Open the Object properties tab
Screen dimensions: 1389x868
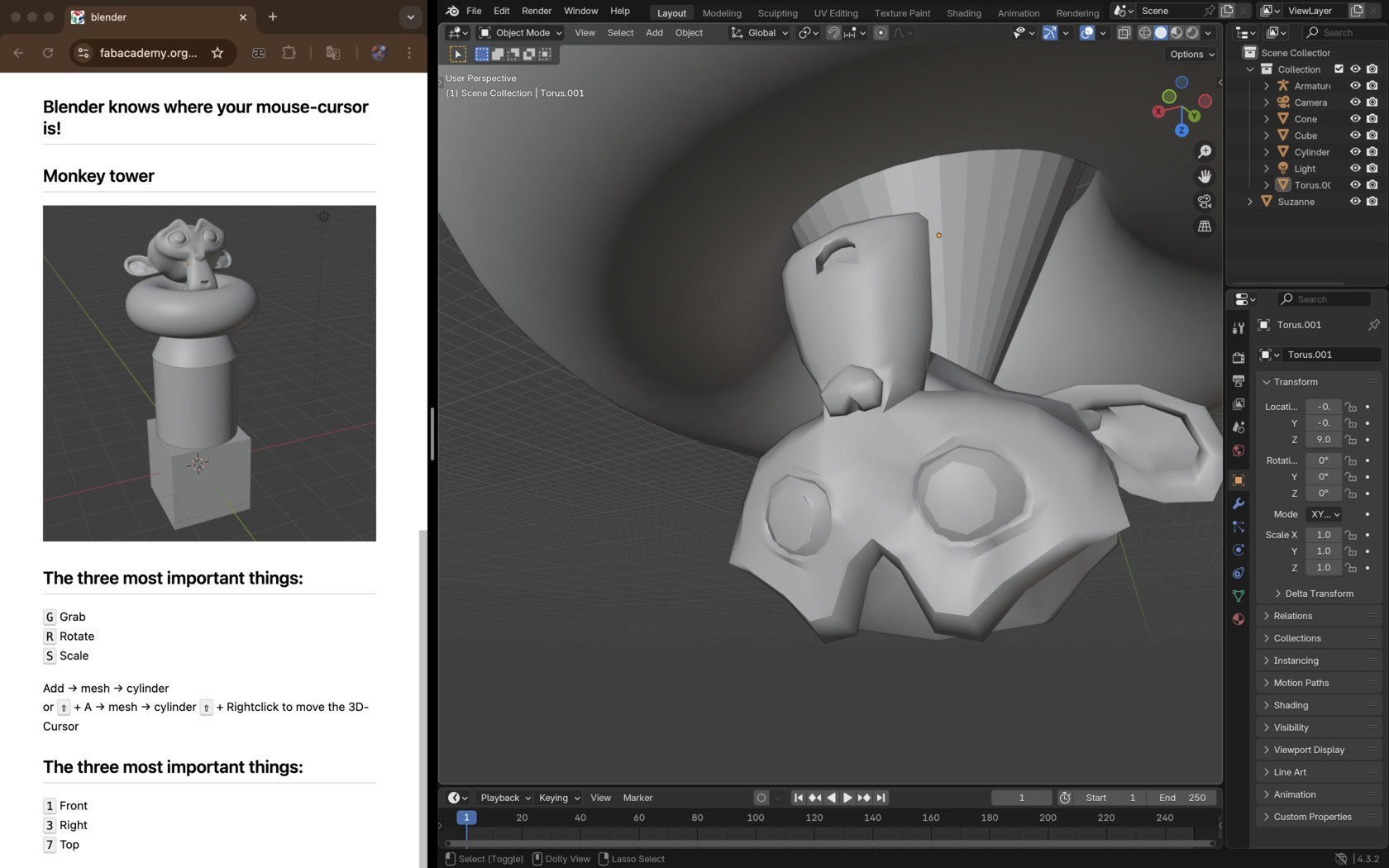(1238, 480)
